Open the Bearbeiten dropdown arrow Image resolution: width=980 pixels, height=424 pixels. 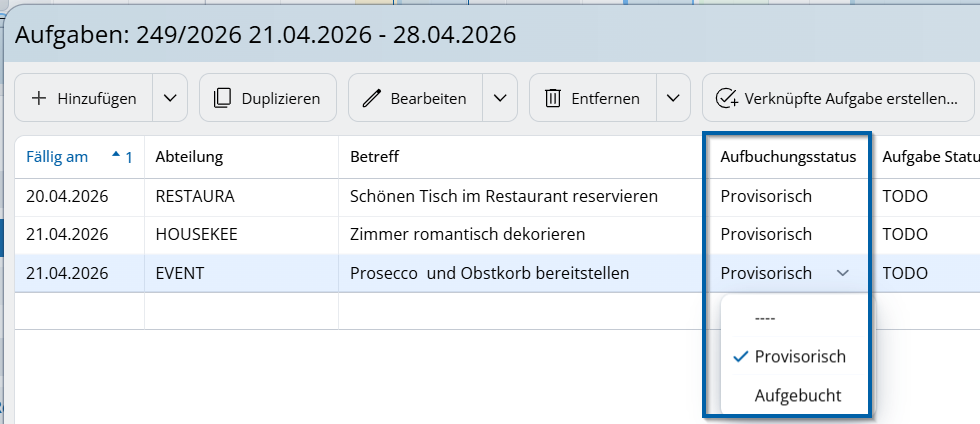click(499, 98)
